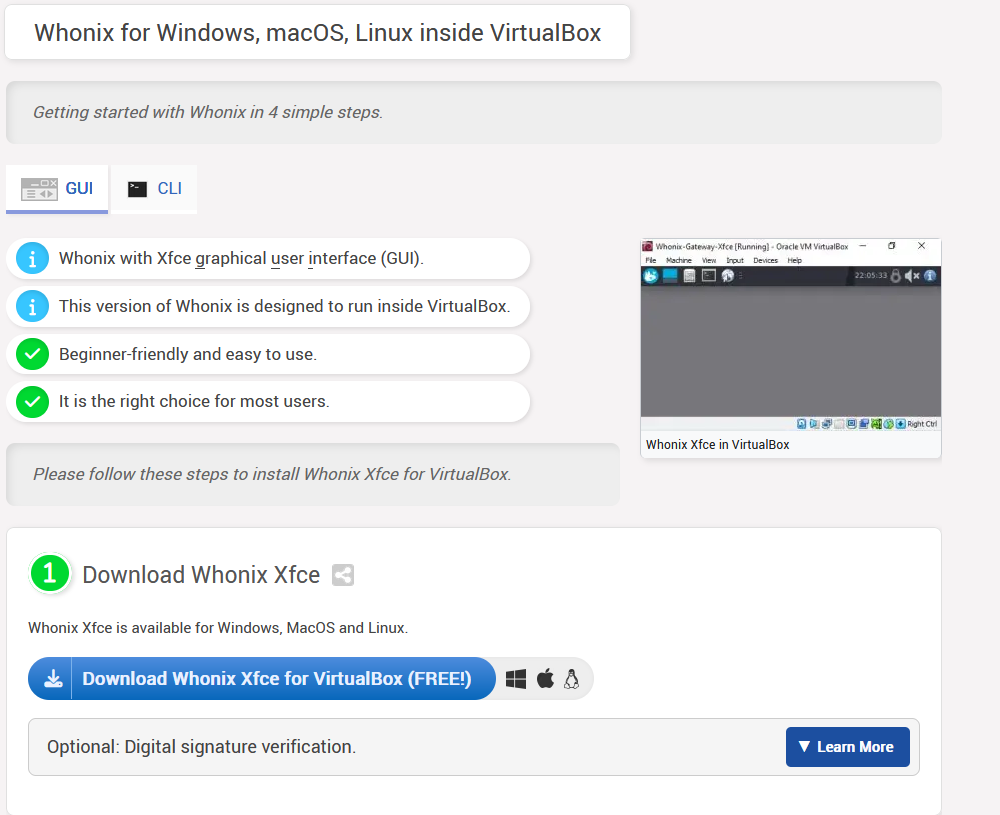Click 'Getting started with Whonix in 4 simple steps'

click(208, 112)
